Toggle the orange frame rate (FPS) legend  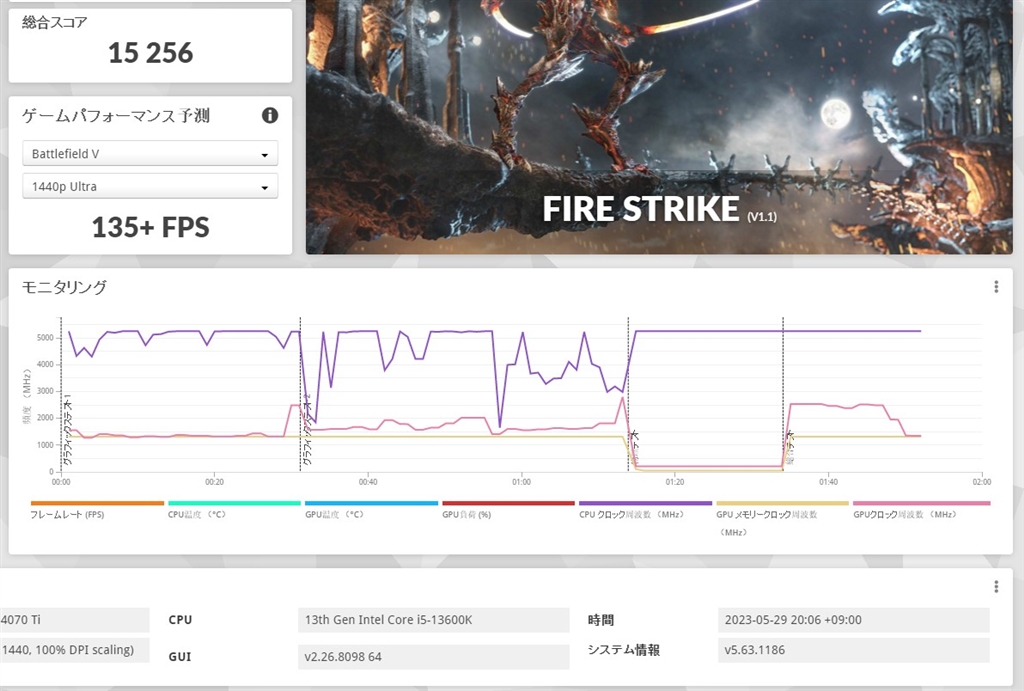[97, 509]
